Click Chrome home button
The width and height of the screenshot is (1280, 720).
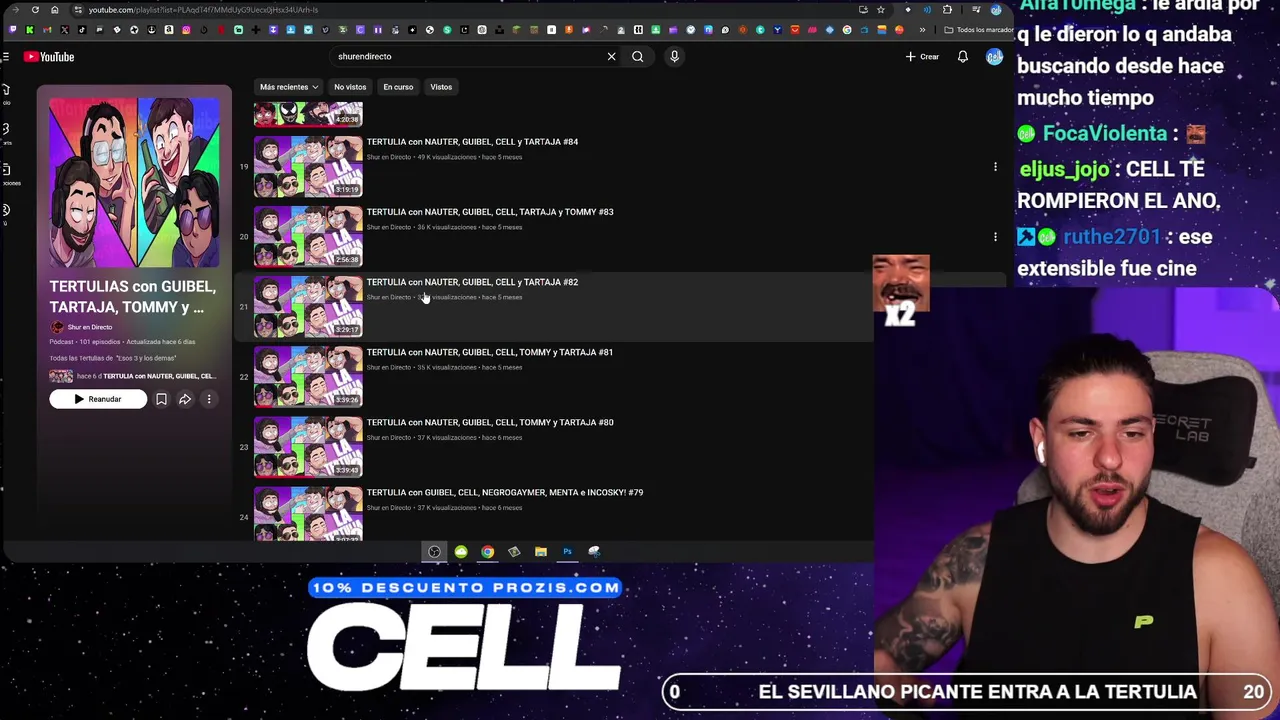pos(54,10)
